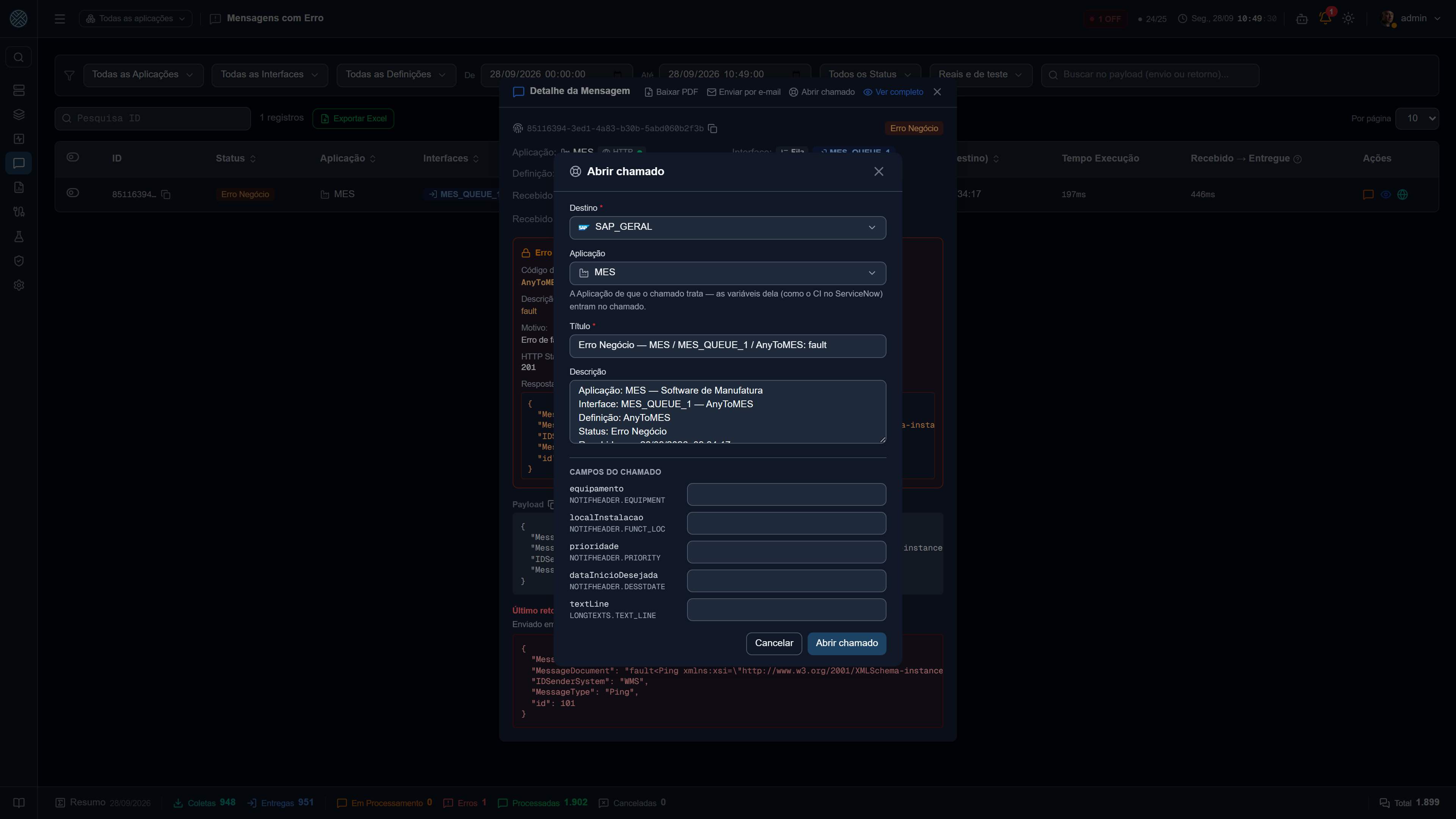Click the Descrição text area
Viewport: 1456px width, 819px height.
coord(728,411)
